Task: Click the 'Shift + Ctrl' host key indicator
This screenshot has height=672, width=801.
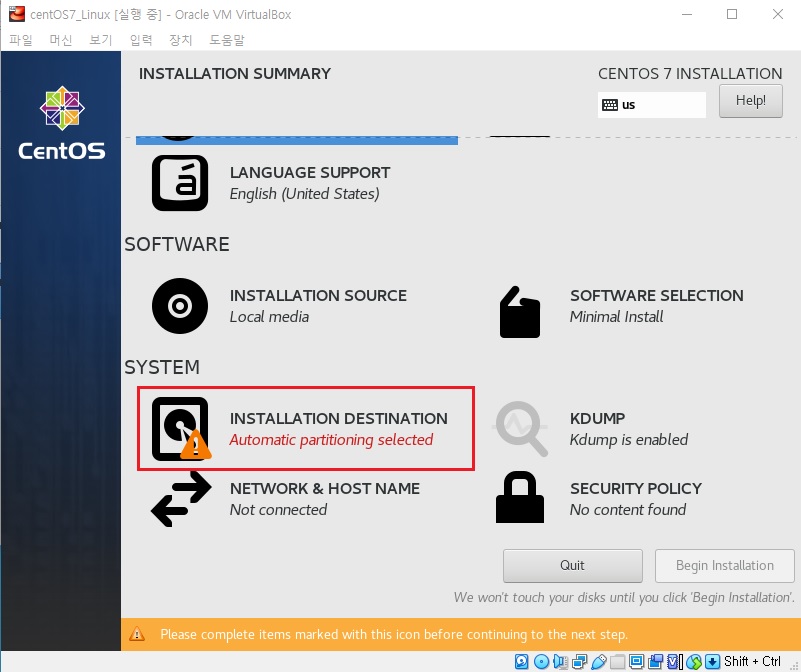Action: [x=752, y=661]
